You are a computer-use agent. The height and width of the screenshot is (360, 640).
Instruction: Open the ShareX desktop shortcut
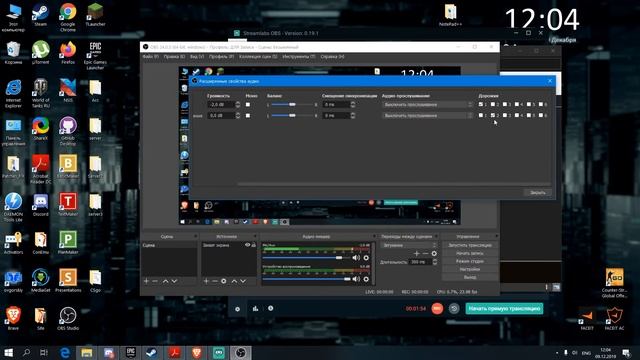point(40,129)
